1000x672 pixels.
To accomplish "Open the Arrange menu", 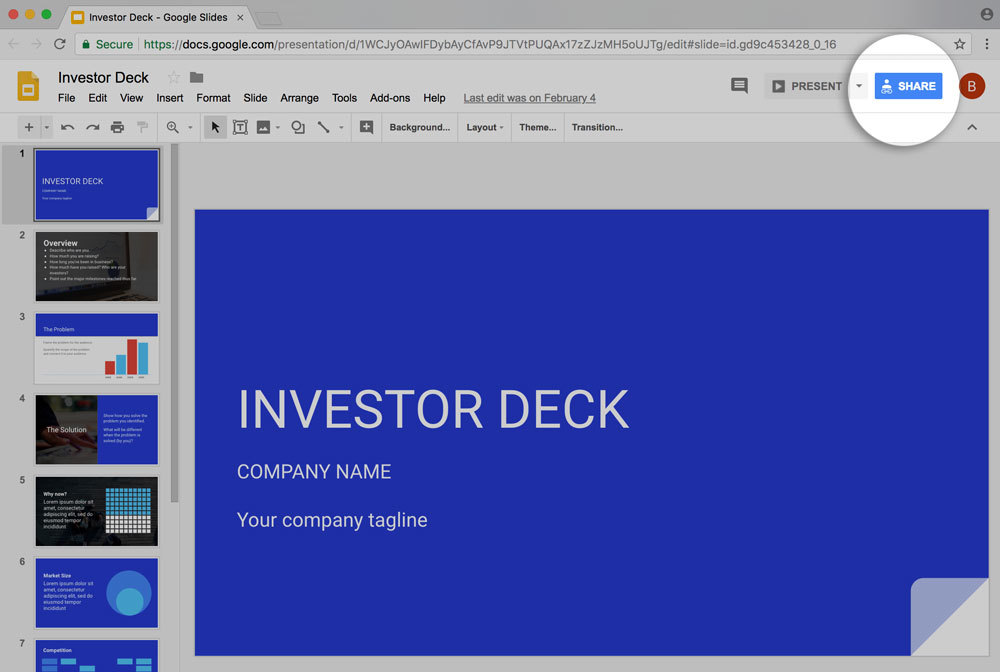I will click(299, 98).
